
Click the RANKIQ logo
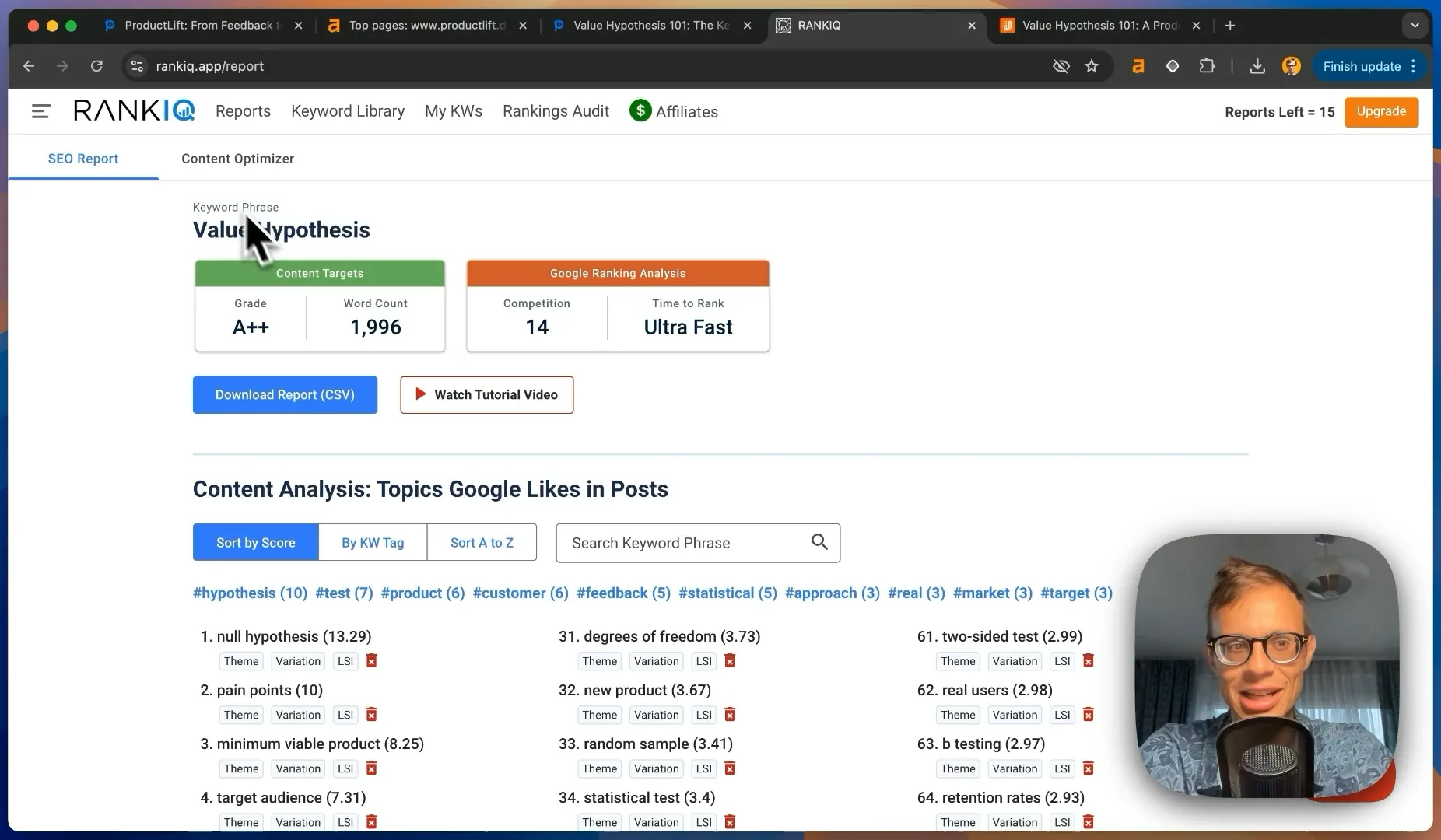coord(134,110)
